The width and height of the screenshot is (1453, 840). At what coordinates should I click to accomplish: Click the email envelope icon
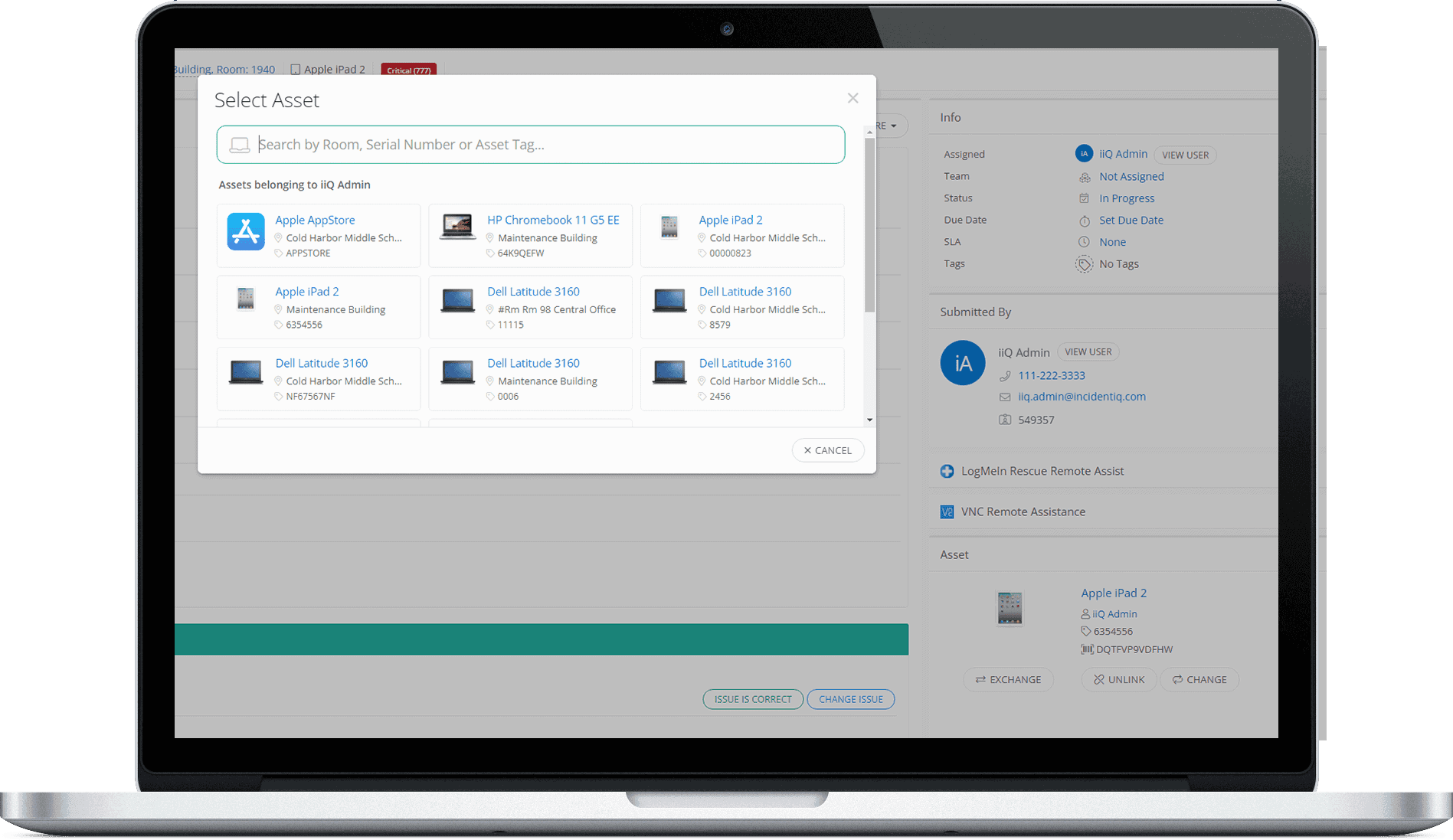coord(1005,397)
